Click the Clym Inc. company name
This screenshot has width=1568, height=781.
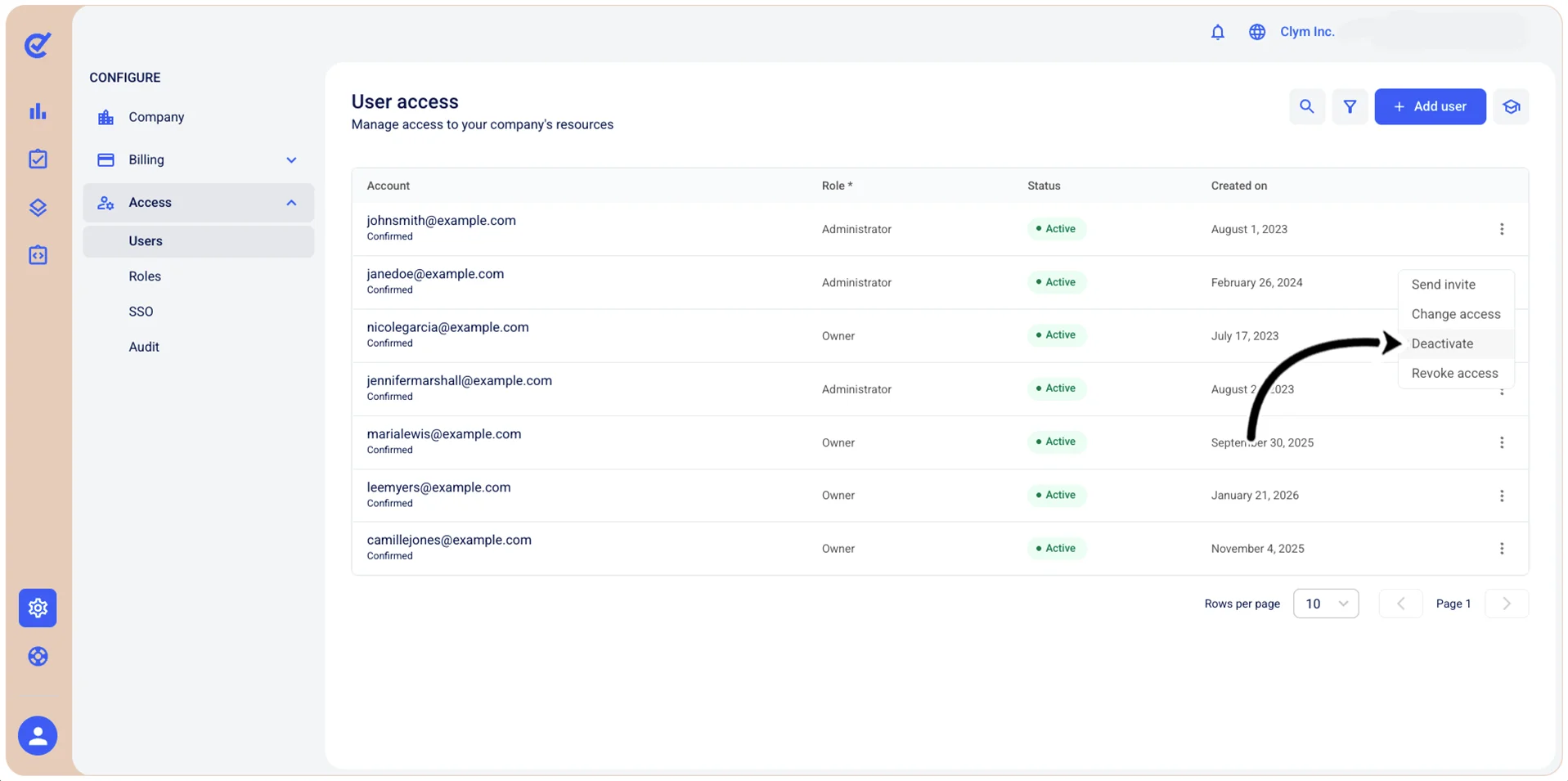click(x=1307, y=32)
